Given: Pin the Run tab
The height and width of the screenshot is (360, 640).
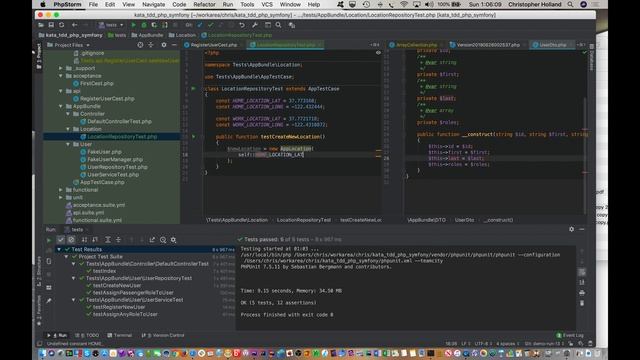Looking at the screenshot, I should (x=49, y=301).
